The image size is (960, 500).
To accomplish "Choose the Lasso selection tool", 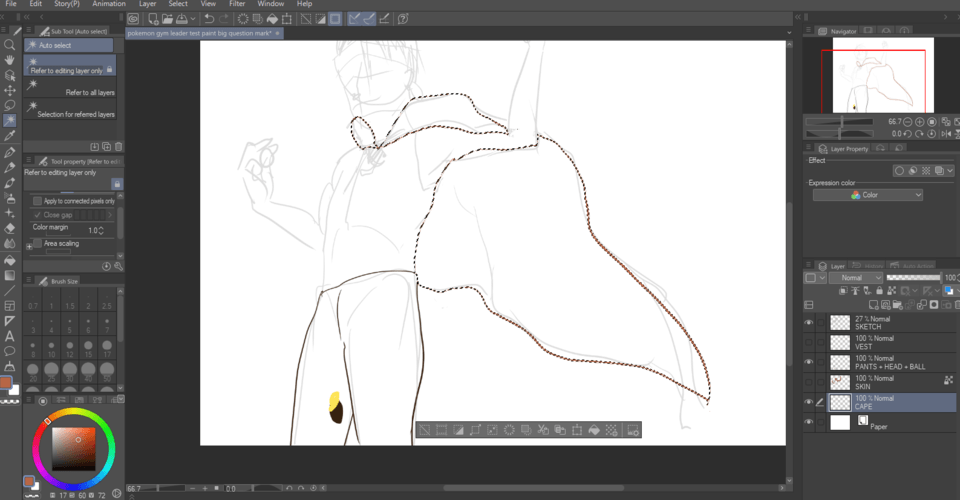I will coord(10,105).
